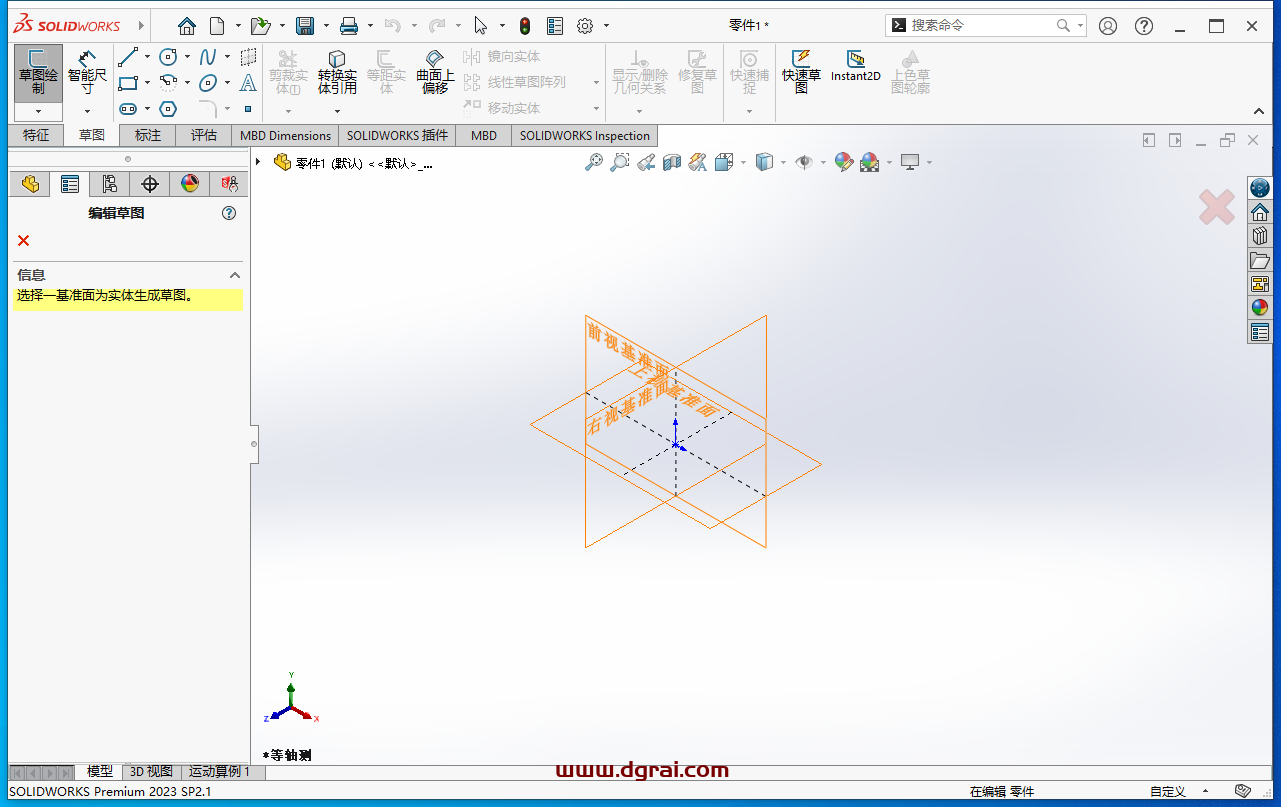Select the sketch Point tool

[248, 109]
